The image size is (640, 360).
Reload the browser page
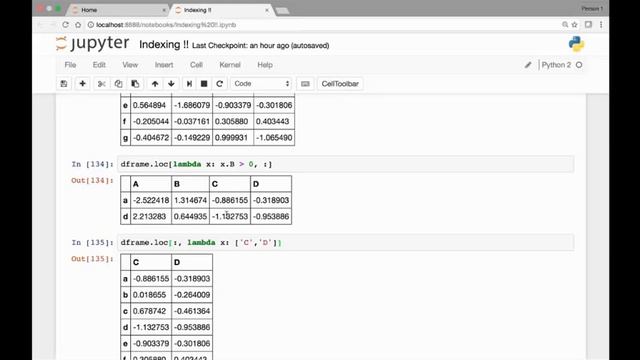pos(65,24)
